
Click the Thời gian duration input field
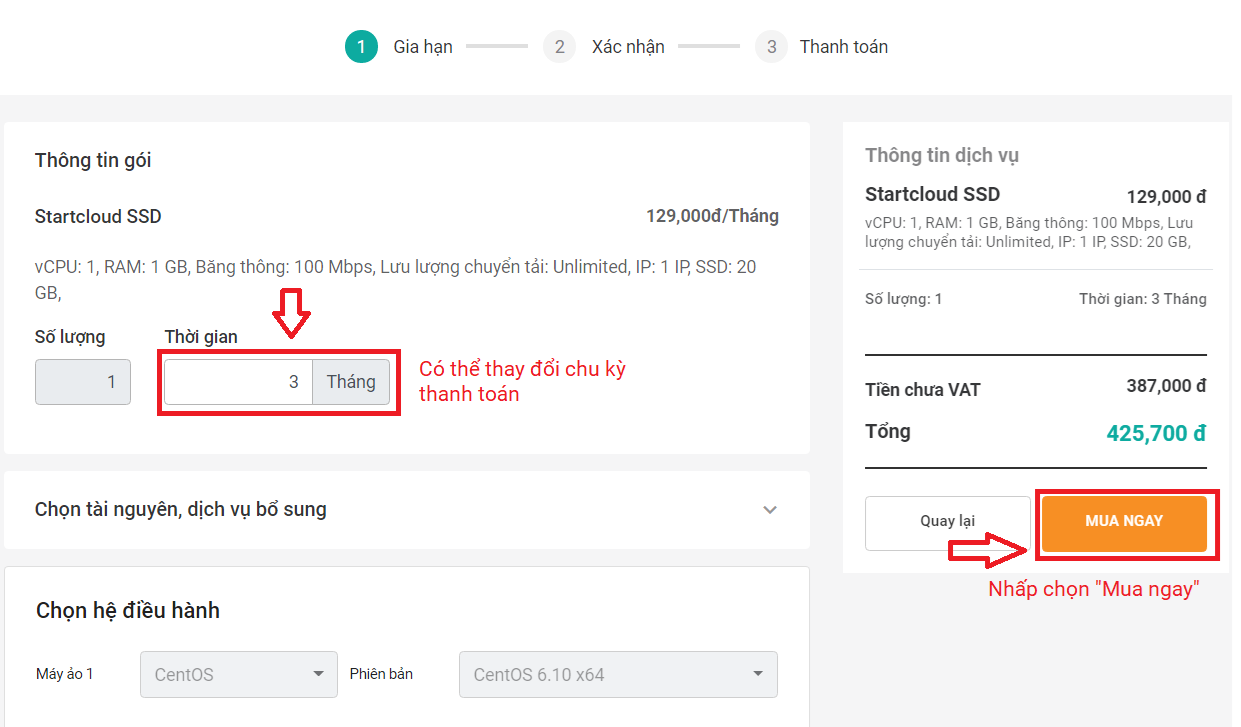pyautogui.click(x=238, y=381)
